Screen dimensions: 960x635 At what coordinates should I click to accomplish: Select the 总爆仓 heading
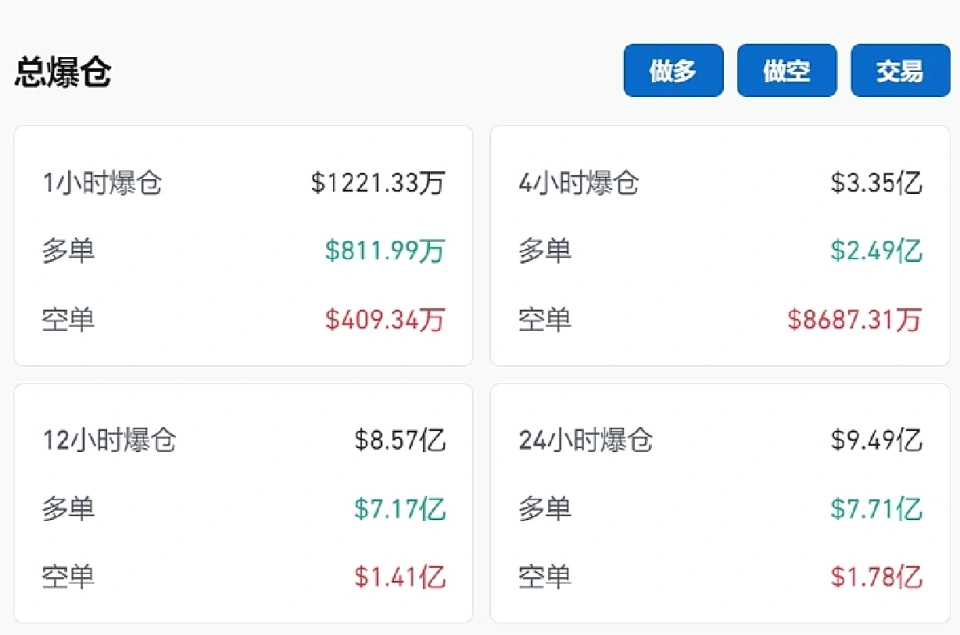click(63, 73)
